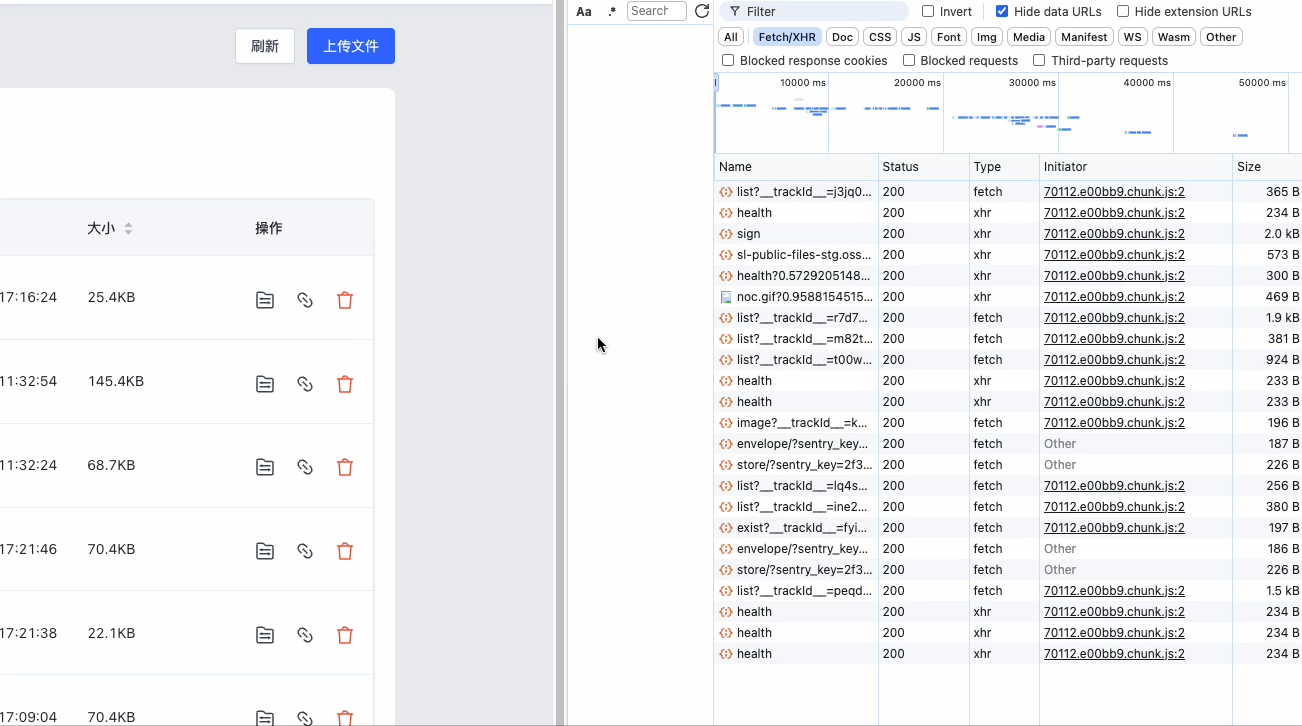Open folder icon for 68.7KB file

point(265,467)
